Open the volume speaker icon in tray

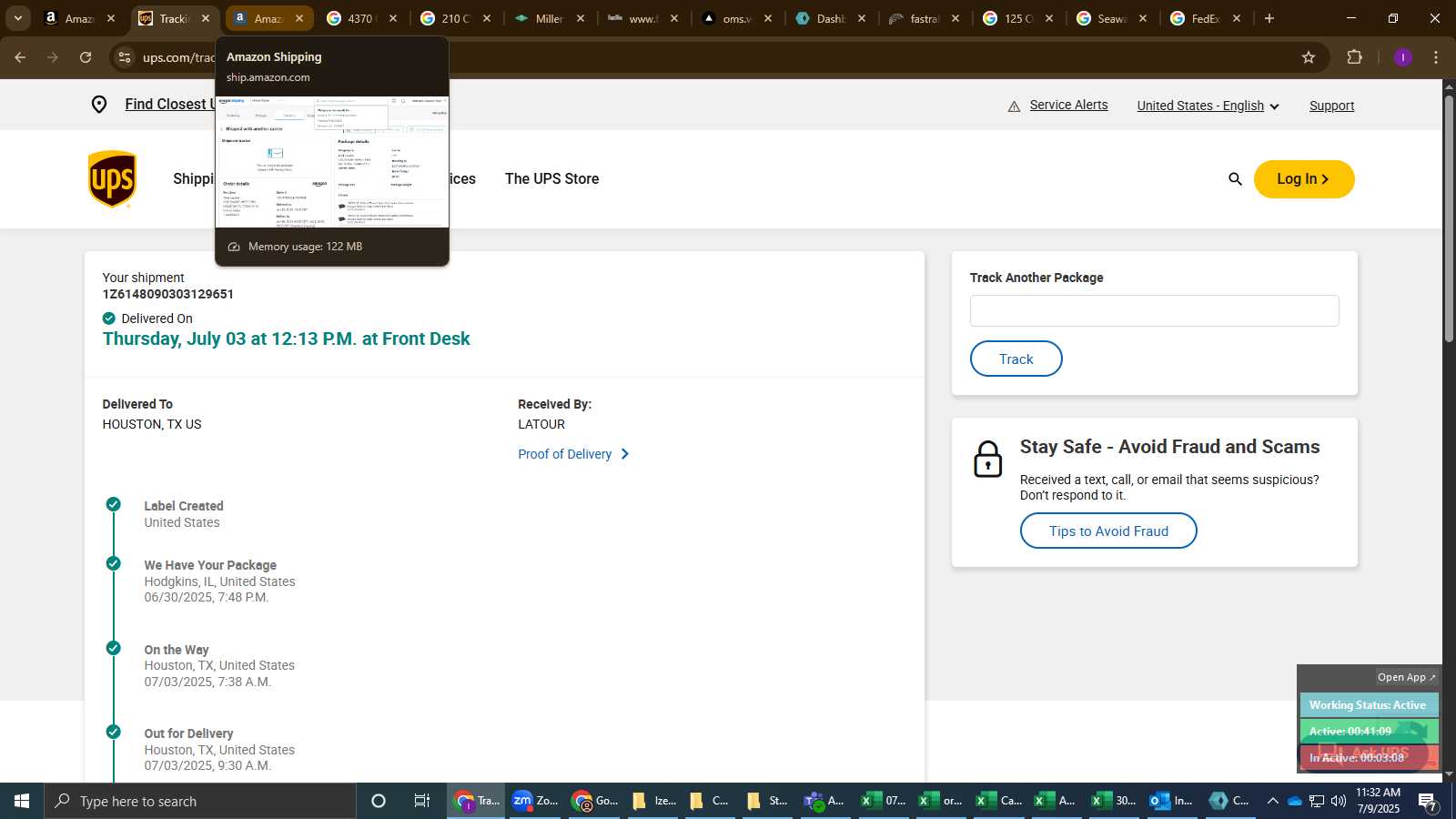1339,801
